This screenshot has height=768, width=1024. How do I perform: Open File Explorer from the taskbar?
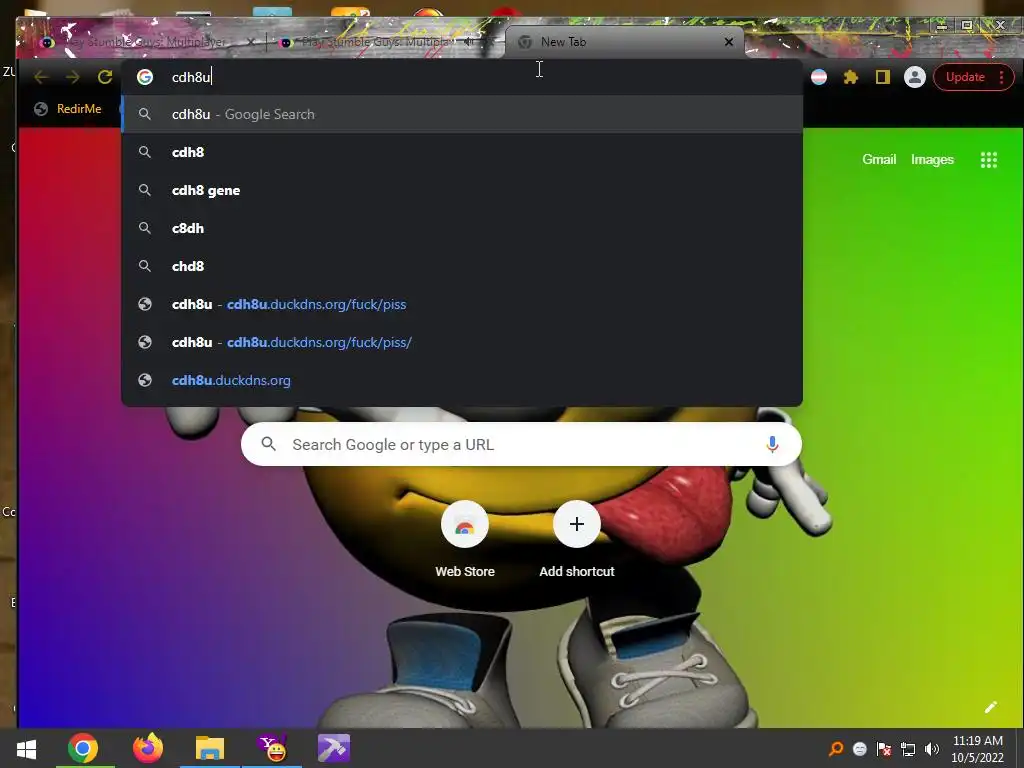point(210,748)
